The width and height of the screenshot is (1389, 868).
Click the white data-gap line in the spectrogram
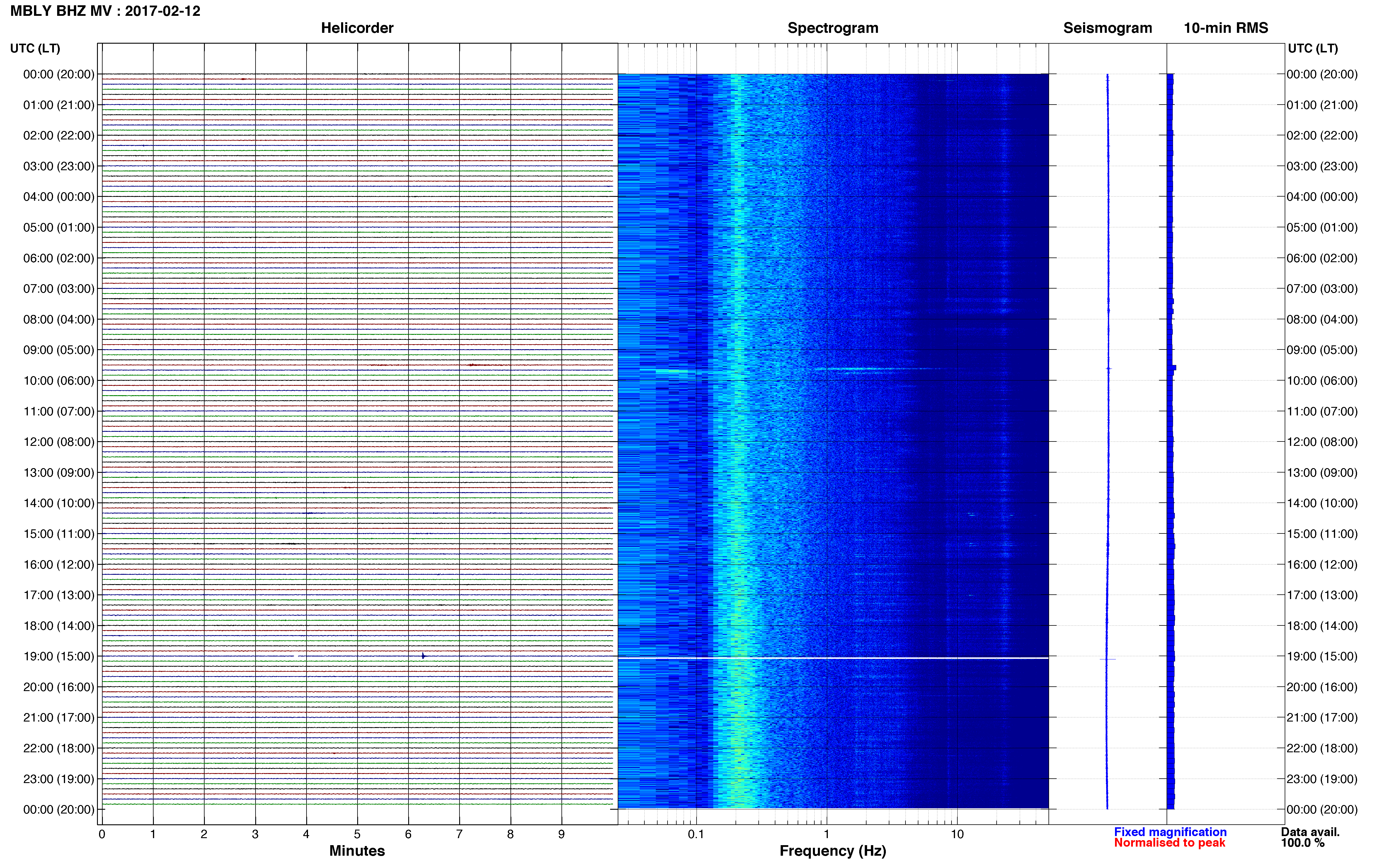tap(833, 658)
